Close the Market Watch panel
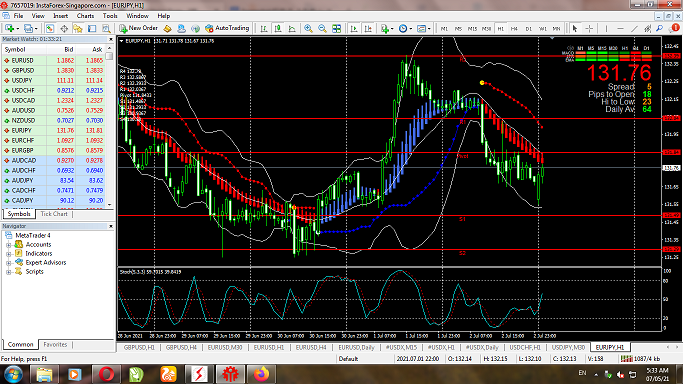This screenshot has width=683, height=384. (x=111, y=39)
